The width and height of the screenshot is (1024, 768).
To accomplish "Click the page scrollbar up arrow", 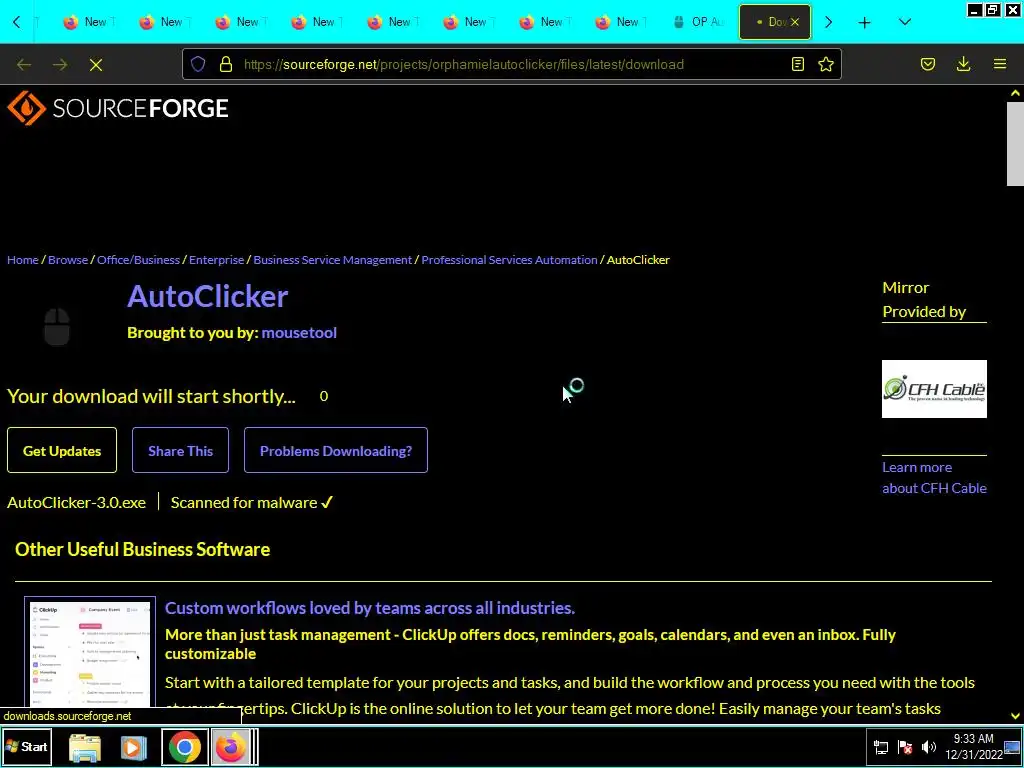I will click(x=1015, y=93).
